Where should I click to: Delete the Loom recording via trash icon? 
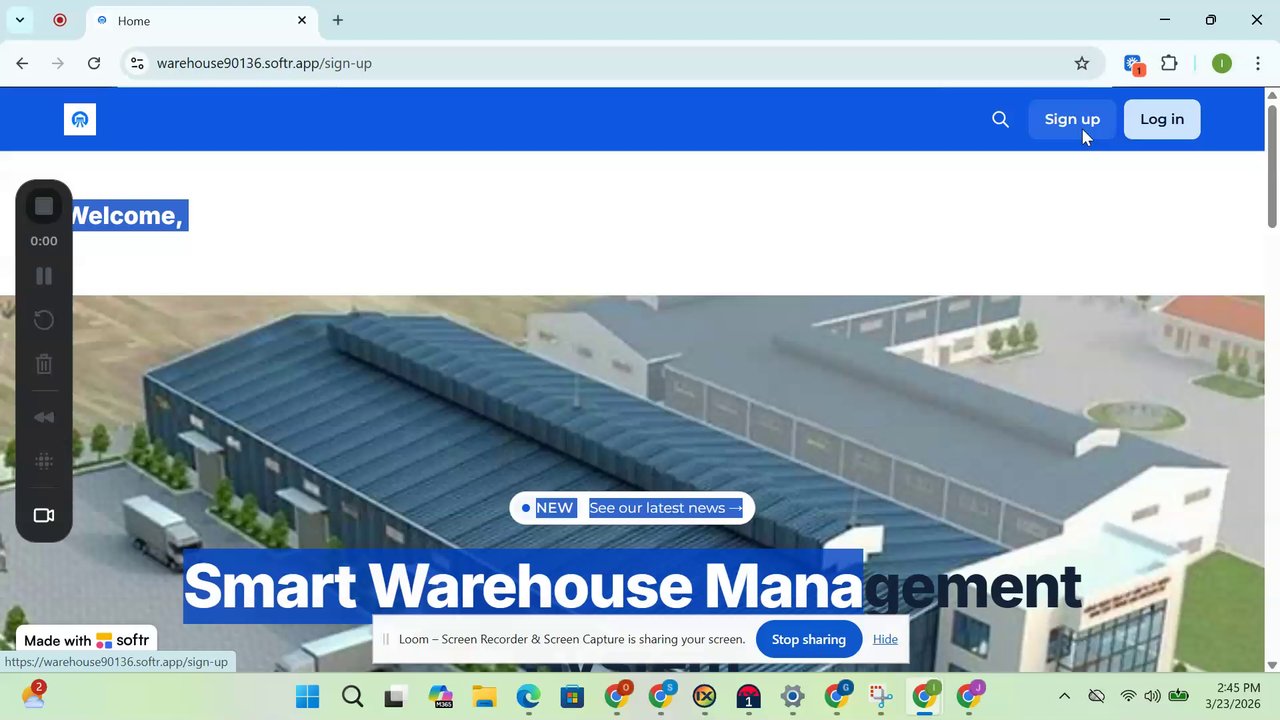tap(44, 364)
